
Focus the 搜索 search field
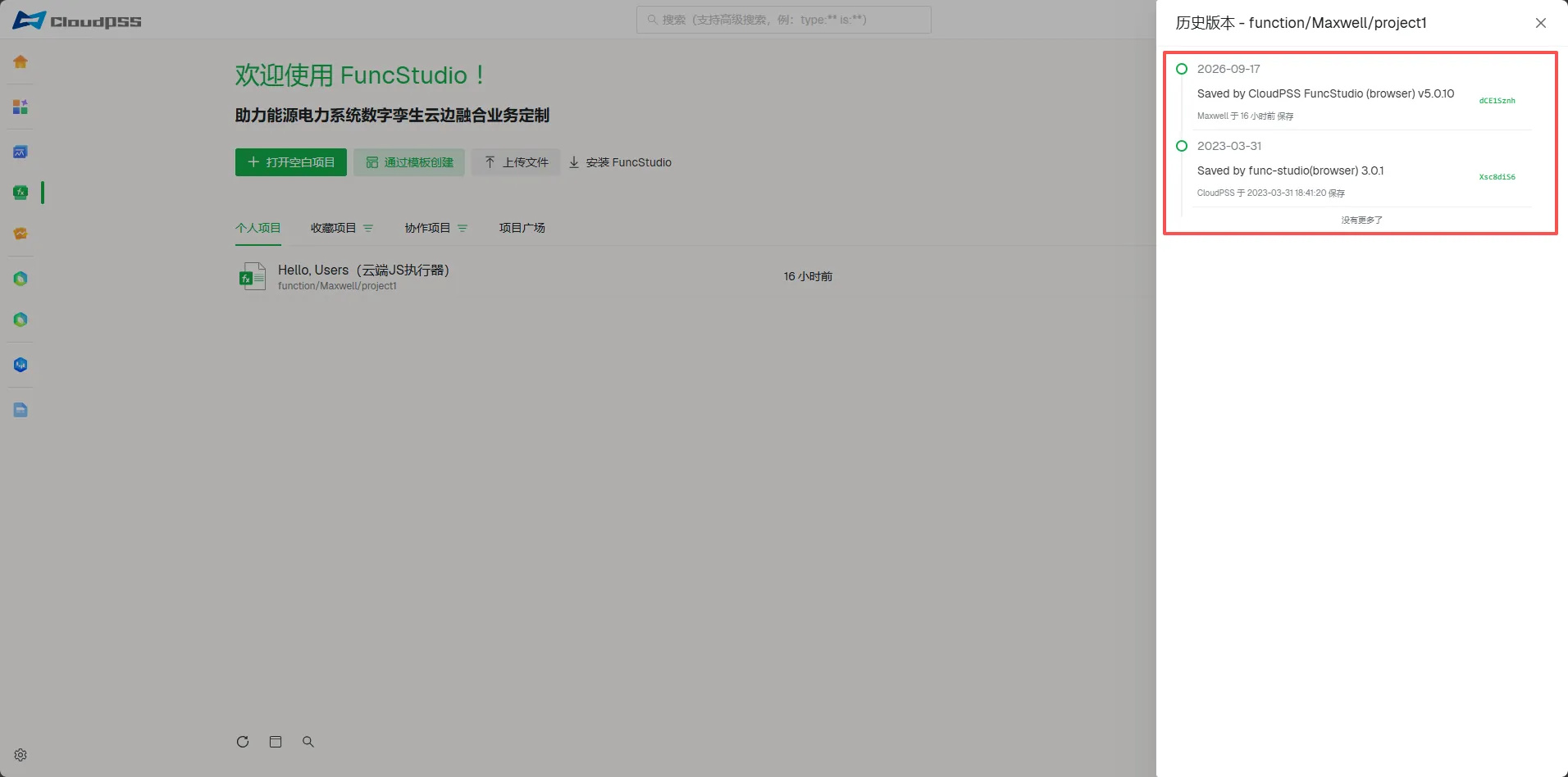pos(784,20)
